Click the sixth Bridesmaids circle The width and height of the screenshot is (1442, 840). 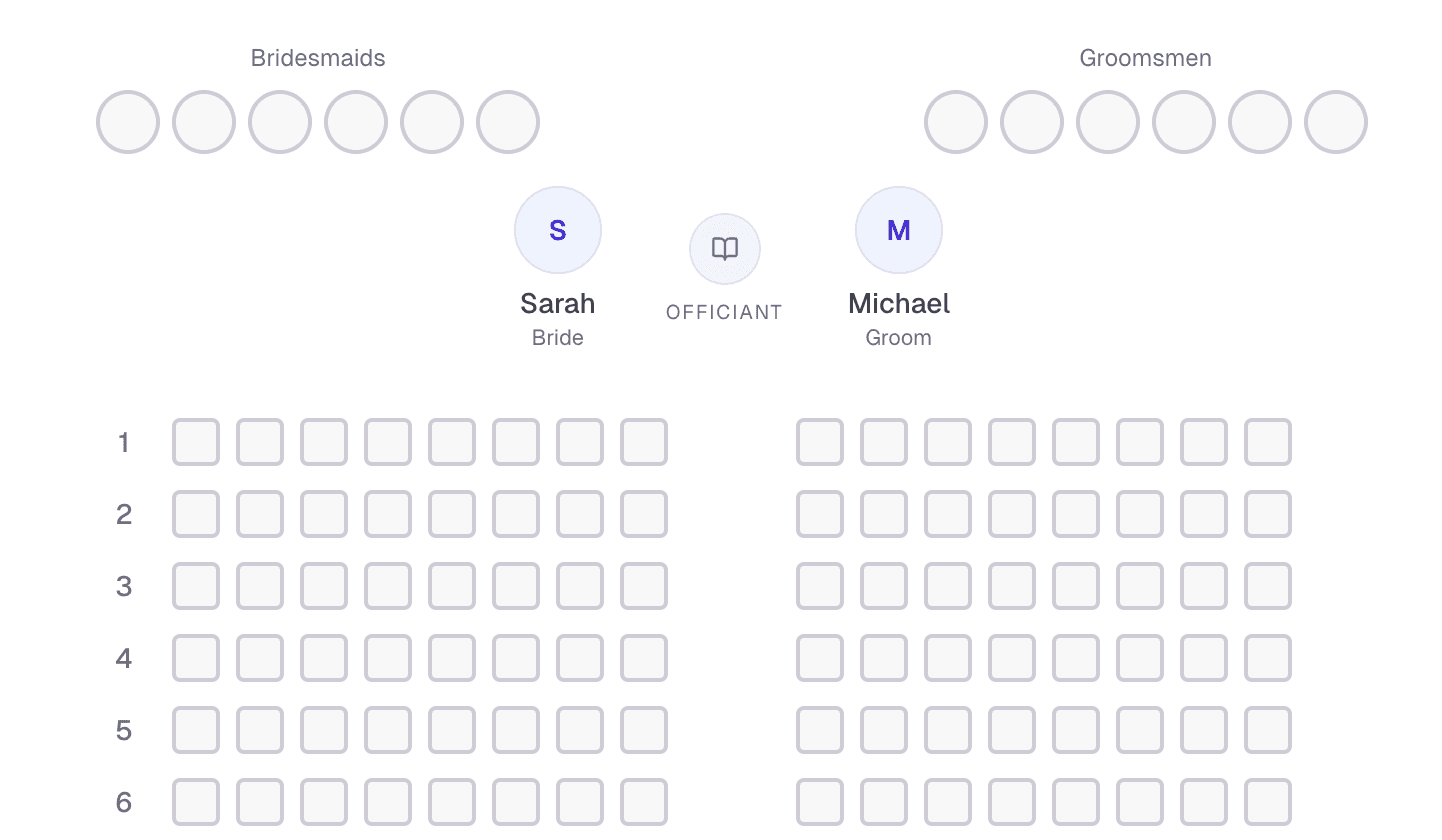point(507,121)
